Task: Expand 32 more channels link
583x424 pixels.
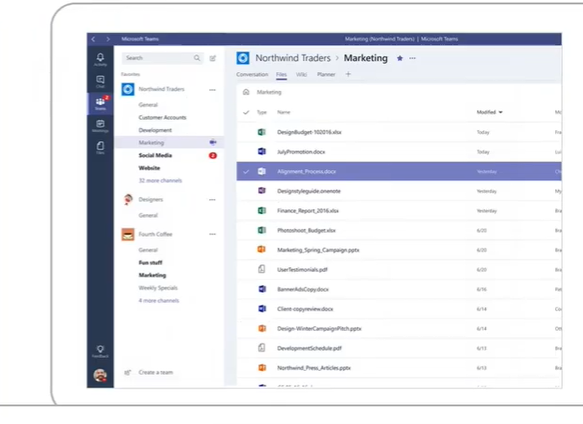Action: tap(160, 180)
